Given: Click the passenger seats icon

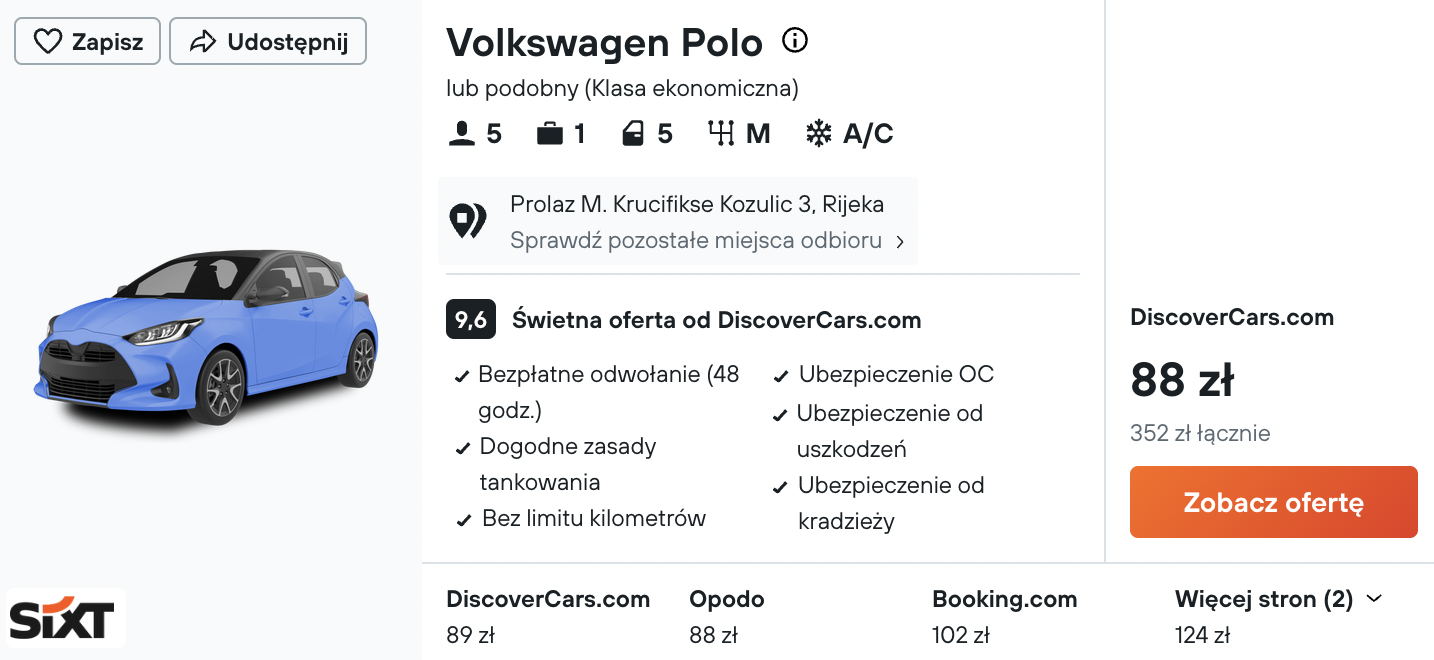Looking at the screenshot, I should tap(461, 134).
